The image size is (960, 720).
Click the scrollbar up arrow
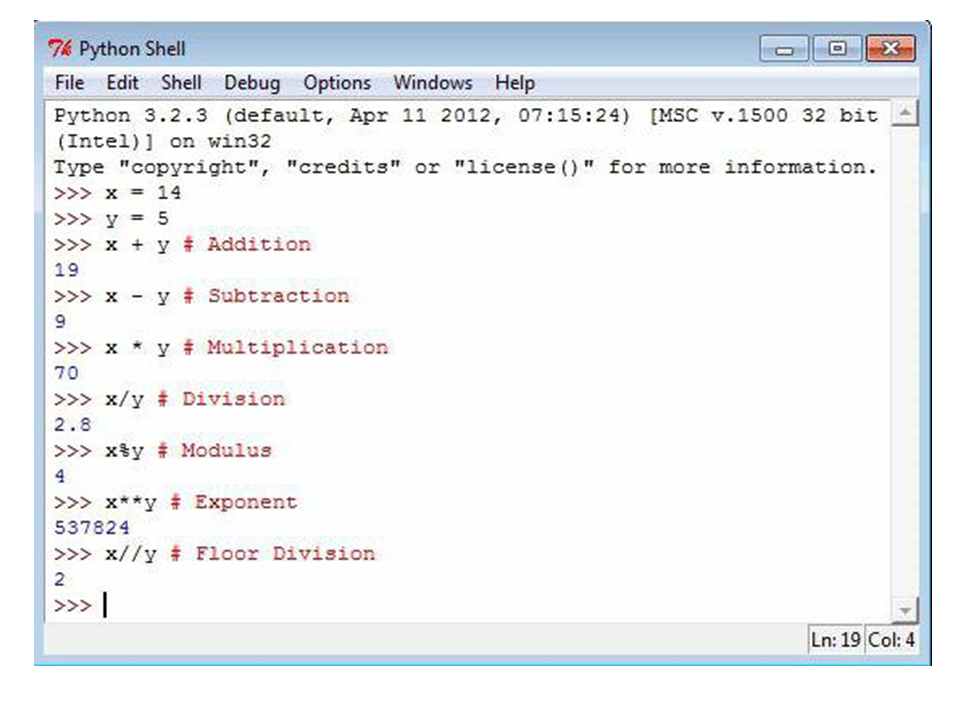[904, 113]
